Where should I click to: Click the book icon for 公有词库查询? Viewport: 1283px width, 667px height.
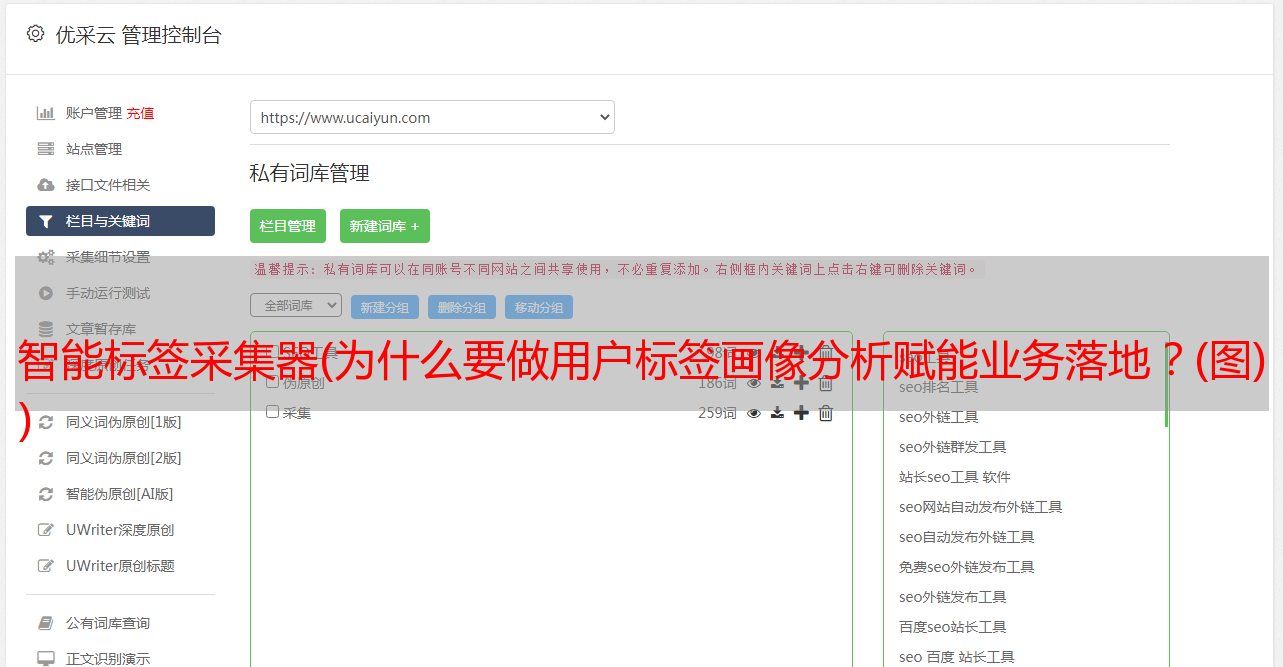point(46,623)
